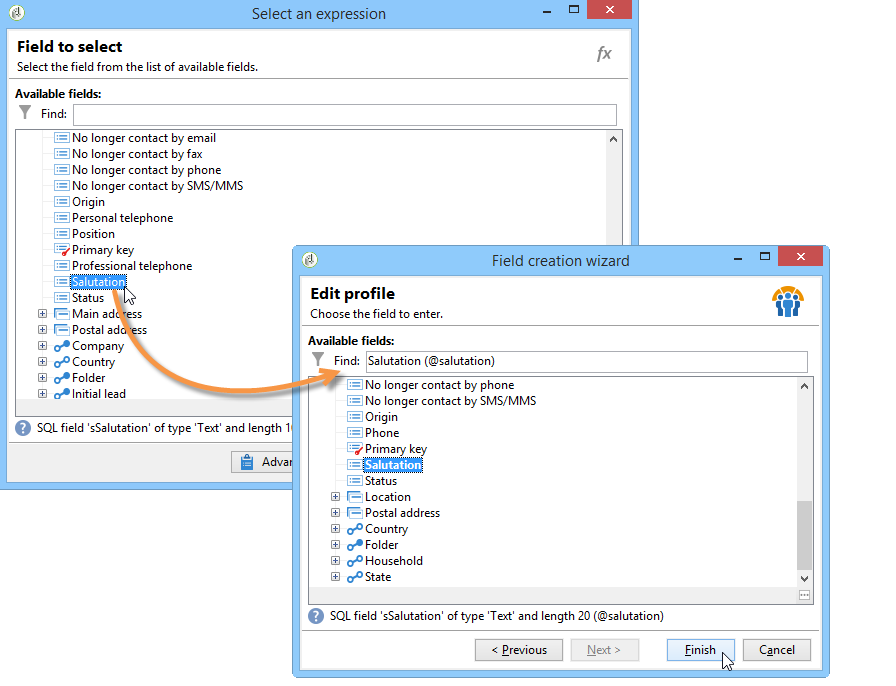896x686 pixels.
Task: Click the scroll down arrow in the wizard list
Action: [x=805, y=579]
